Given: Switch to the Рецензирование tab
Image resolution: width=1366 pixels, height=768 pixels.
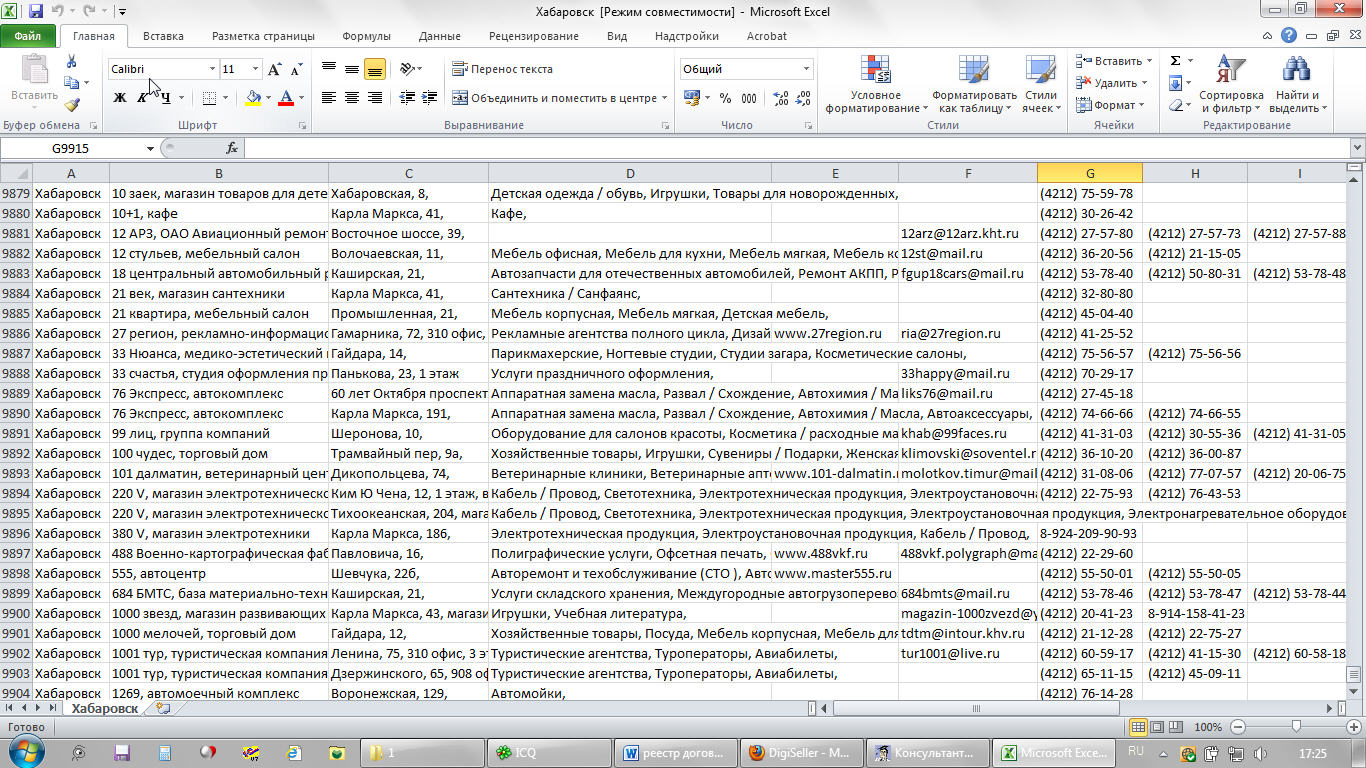Looking at the screenshot, I should [x=533, y=36].
